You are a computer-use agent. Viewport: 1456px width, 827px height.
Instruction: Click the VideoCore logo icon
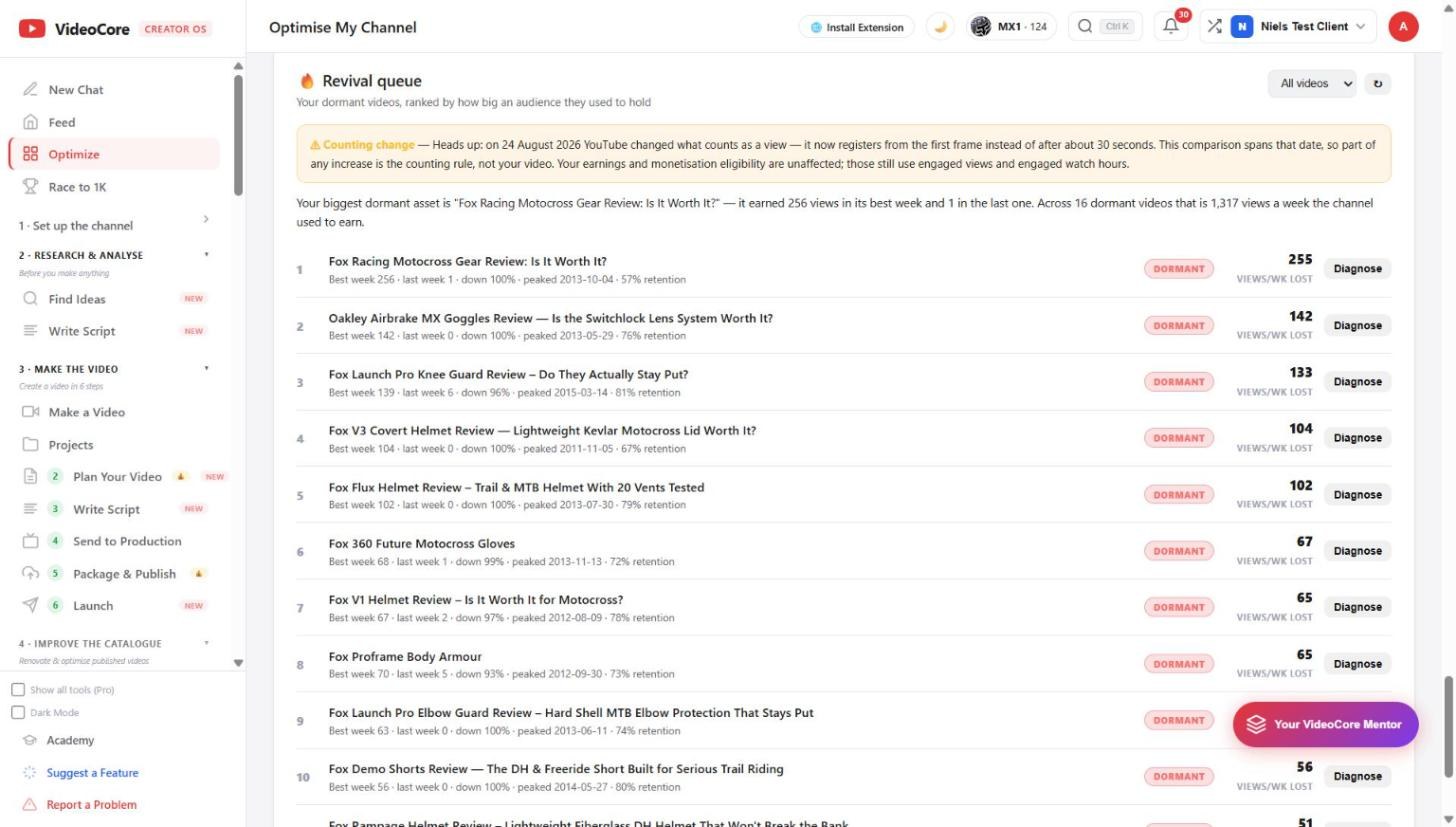click(32, 28)
